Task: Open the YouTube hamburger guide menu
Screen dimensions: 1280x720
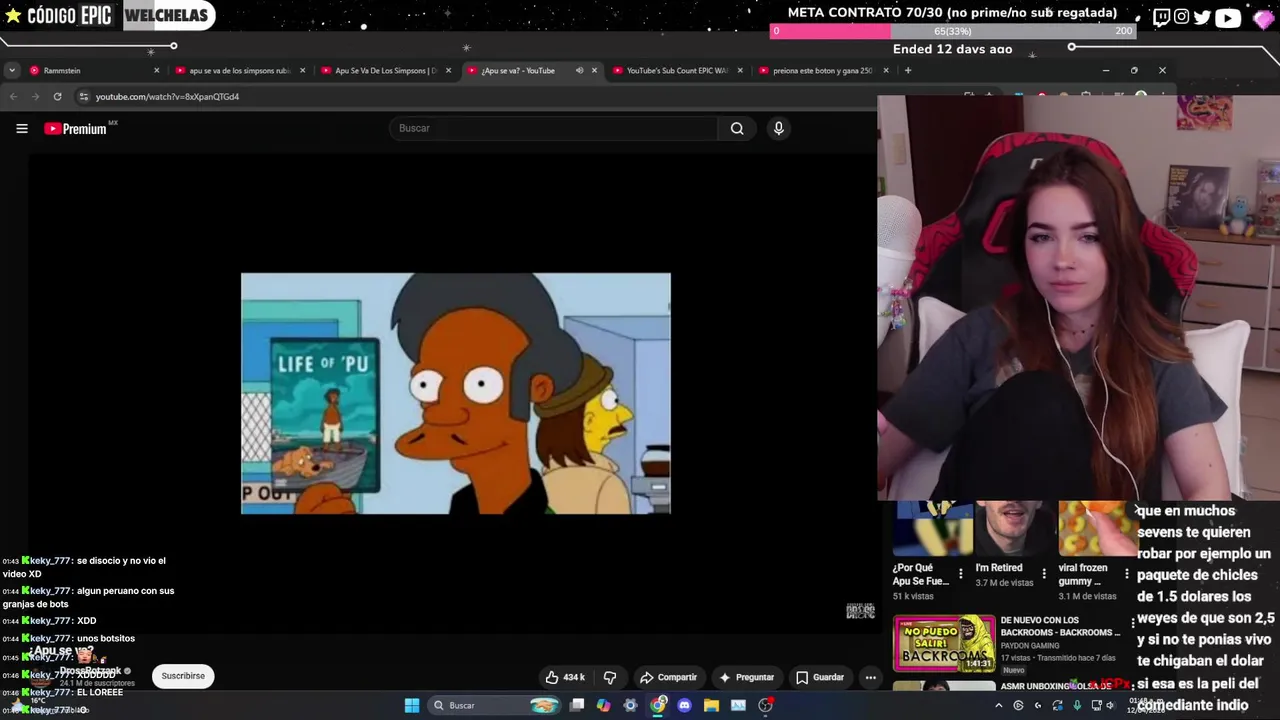Action: click(22, 128)
